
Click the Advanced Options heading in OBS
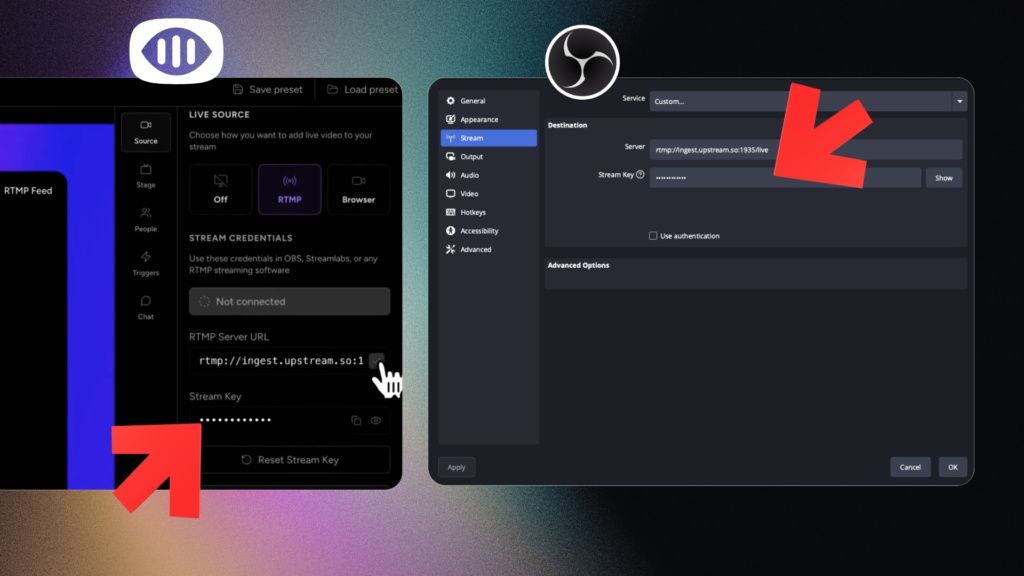point(578,265)
